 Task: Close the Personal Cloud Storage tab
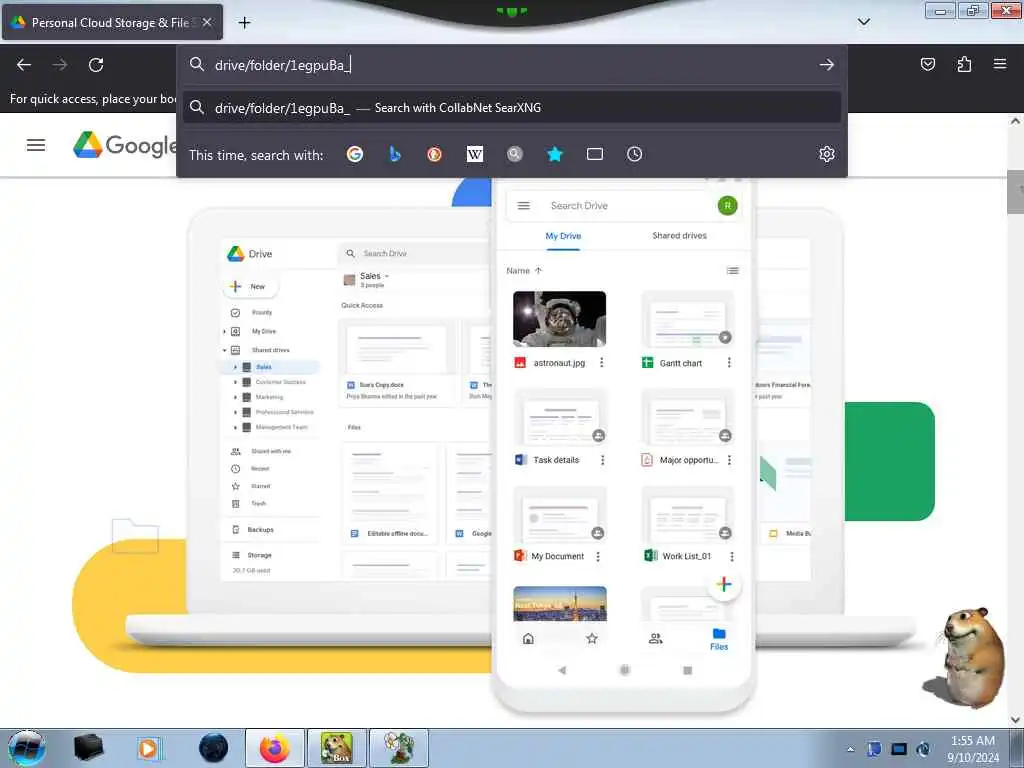207,22
